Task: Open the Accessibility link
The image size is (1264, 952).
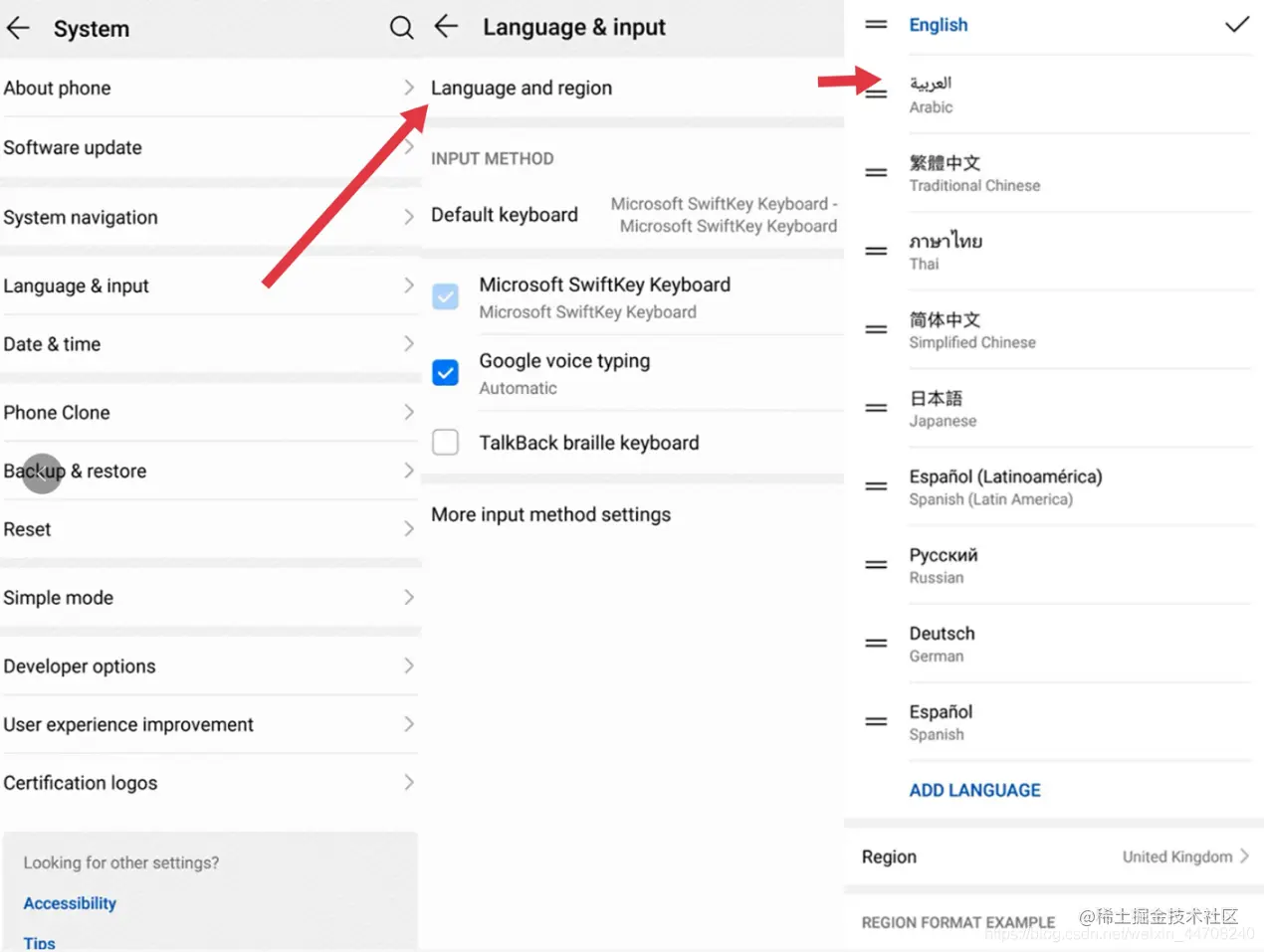Action: pos(70,903)
